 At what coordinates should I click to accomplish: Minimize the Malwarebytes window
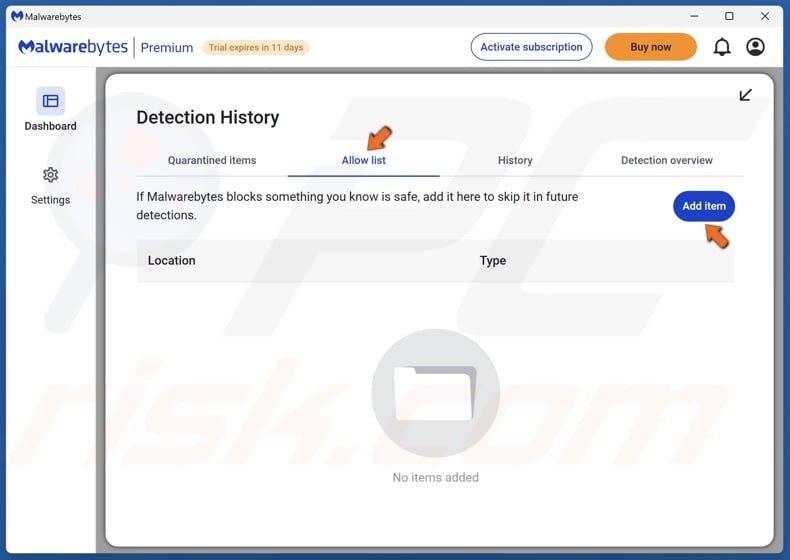pyautogui.click(x=694, y=16)
